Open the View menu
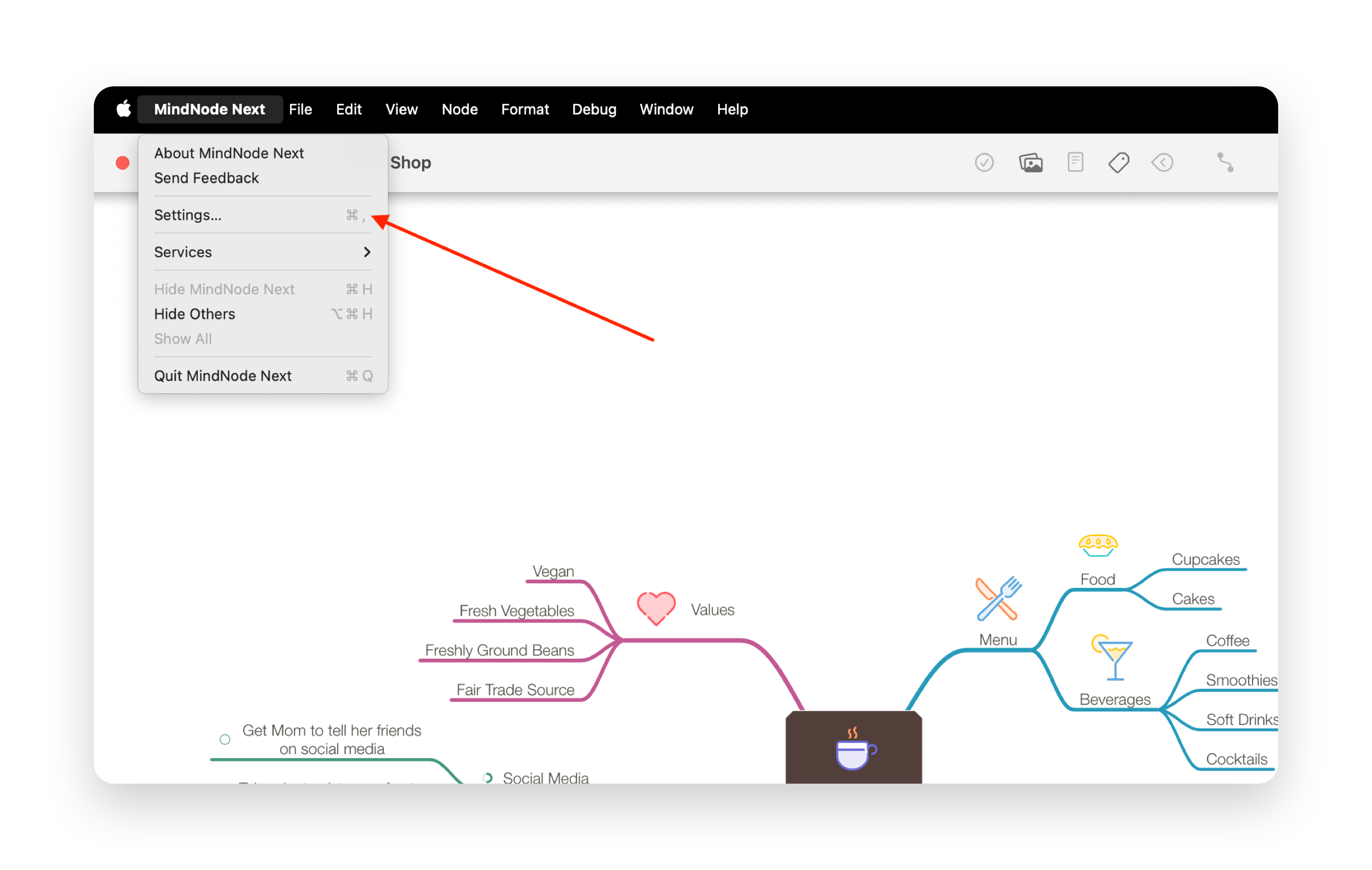Screen dimensions: 1372x870 (x=401, y=109)
